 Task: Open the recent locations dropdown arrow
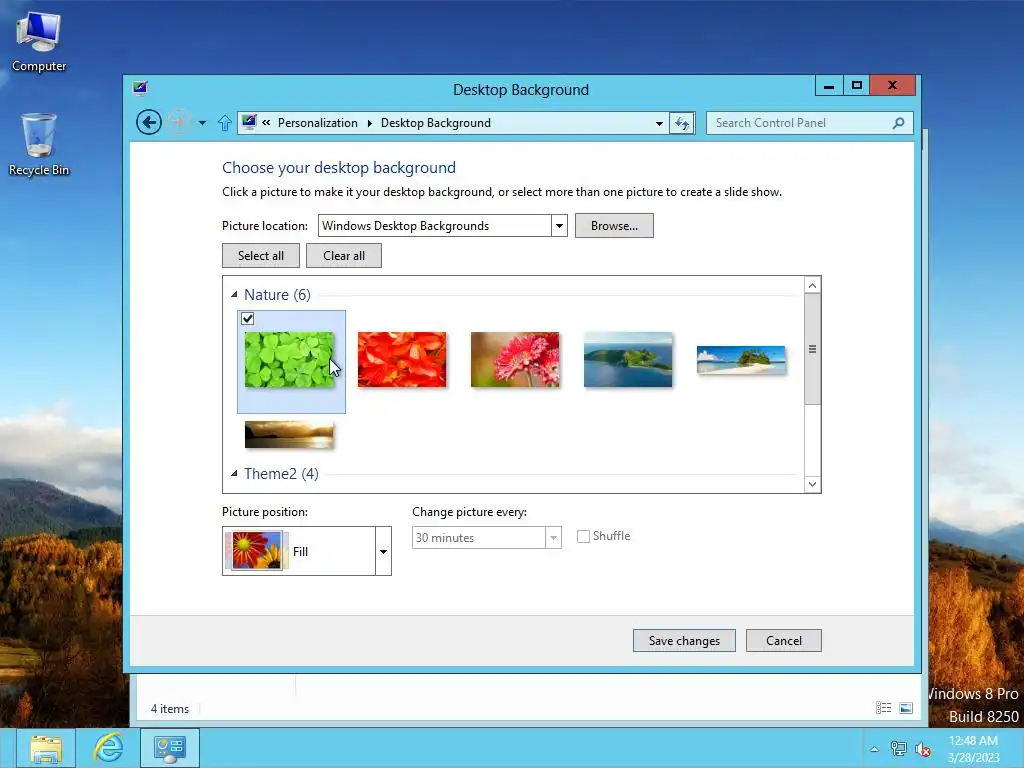[202, 123]
